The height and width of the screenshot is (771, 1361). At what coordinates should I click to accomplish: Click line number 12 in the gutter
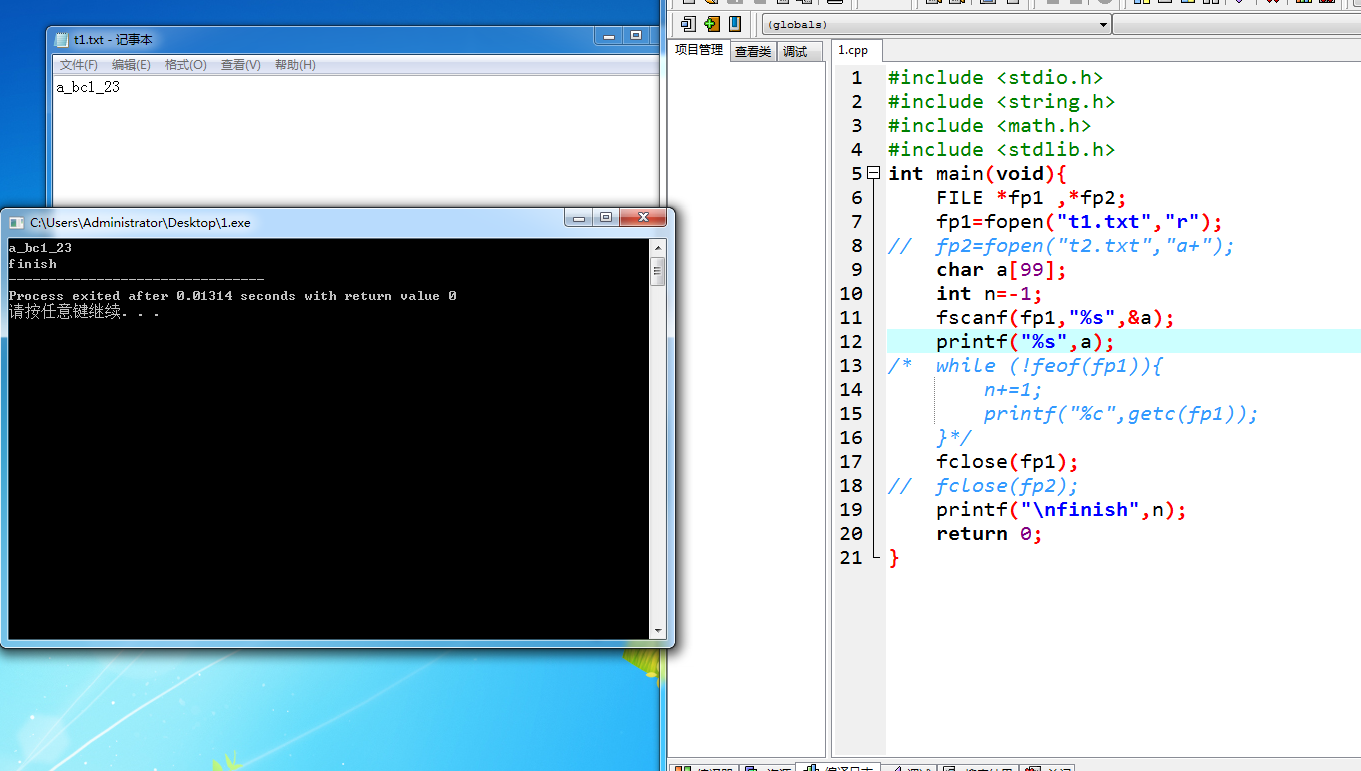[850, 341]
